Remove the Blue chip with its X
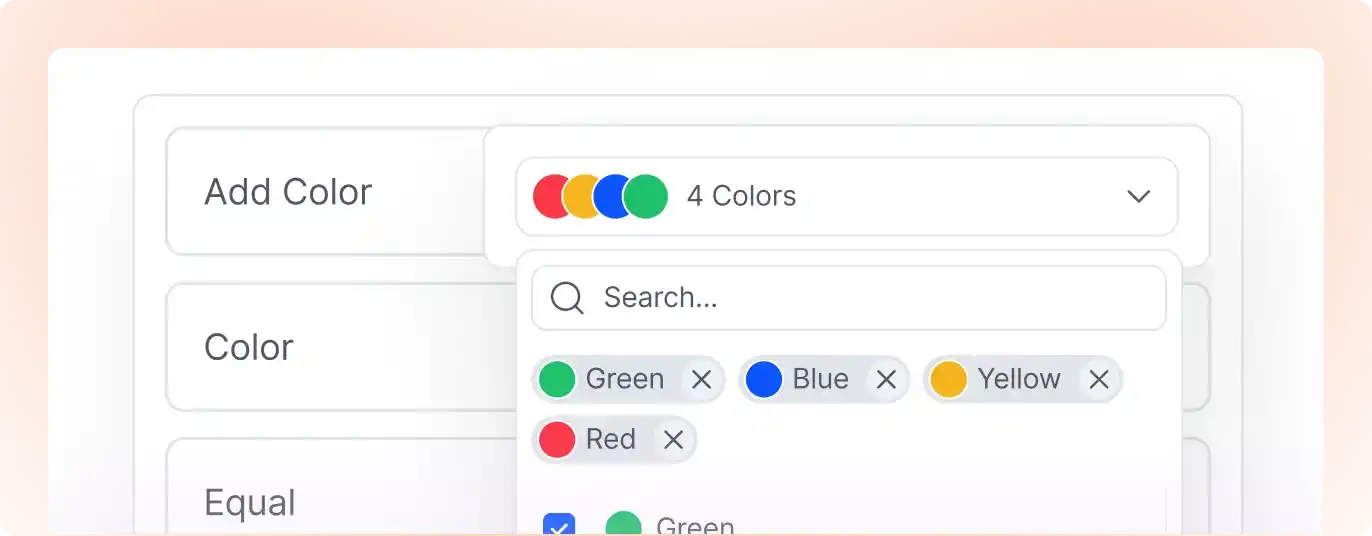 pyautogui.click(x=885, y=380)
